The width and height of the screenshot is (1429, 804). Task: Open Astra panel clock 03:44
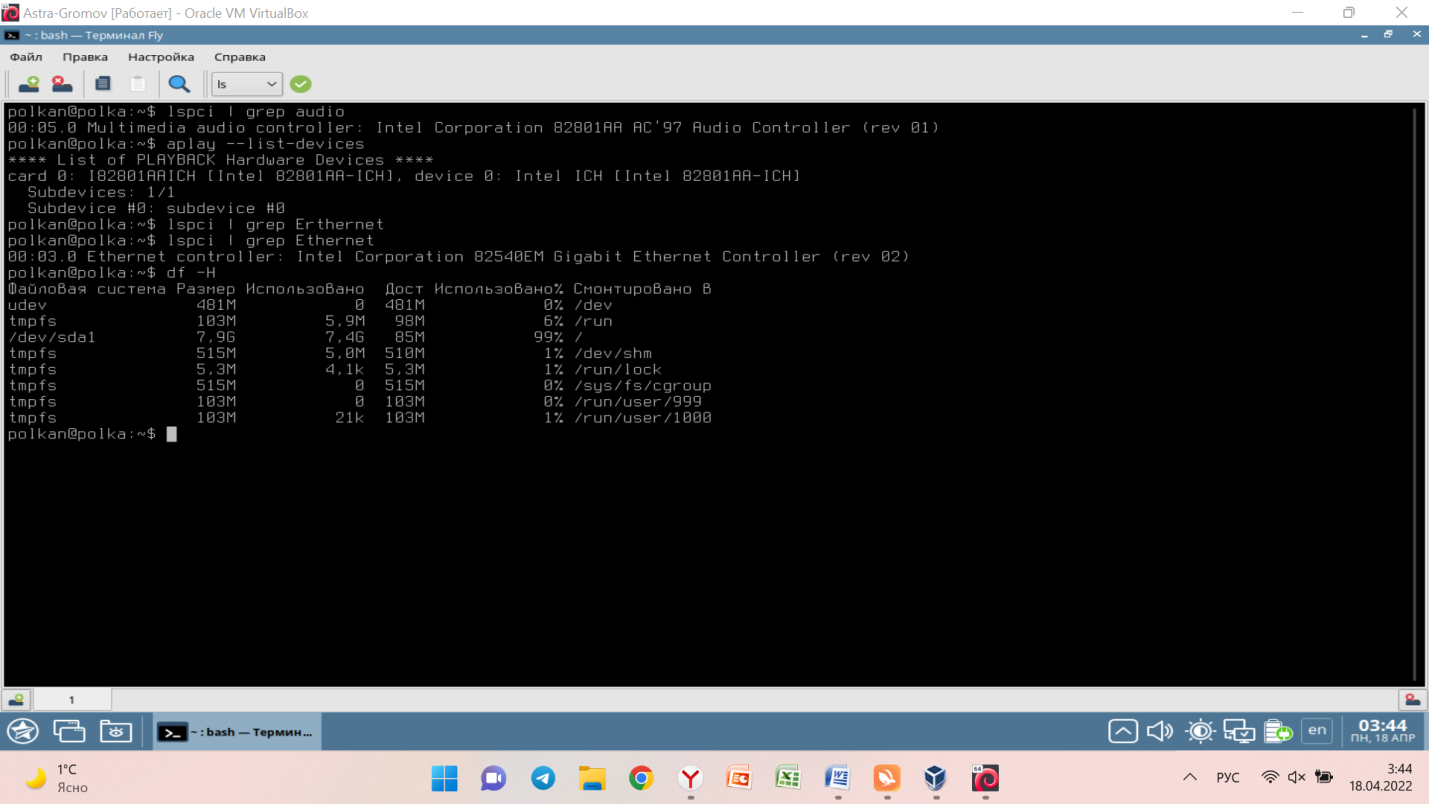[x=1383, y=731]
